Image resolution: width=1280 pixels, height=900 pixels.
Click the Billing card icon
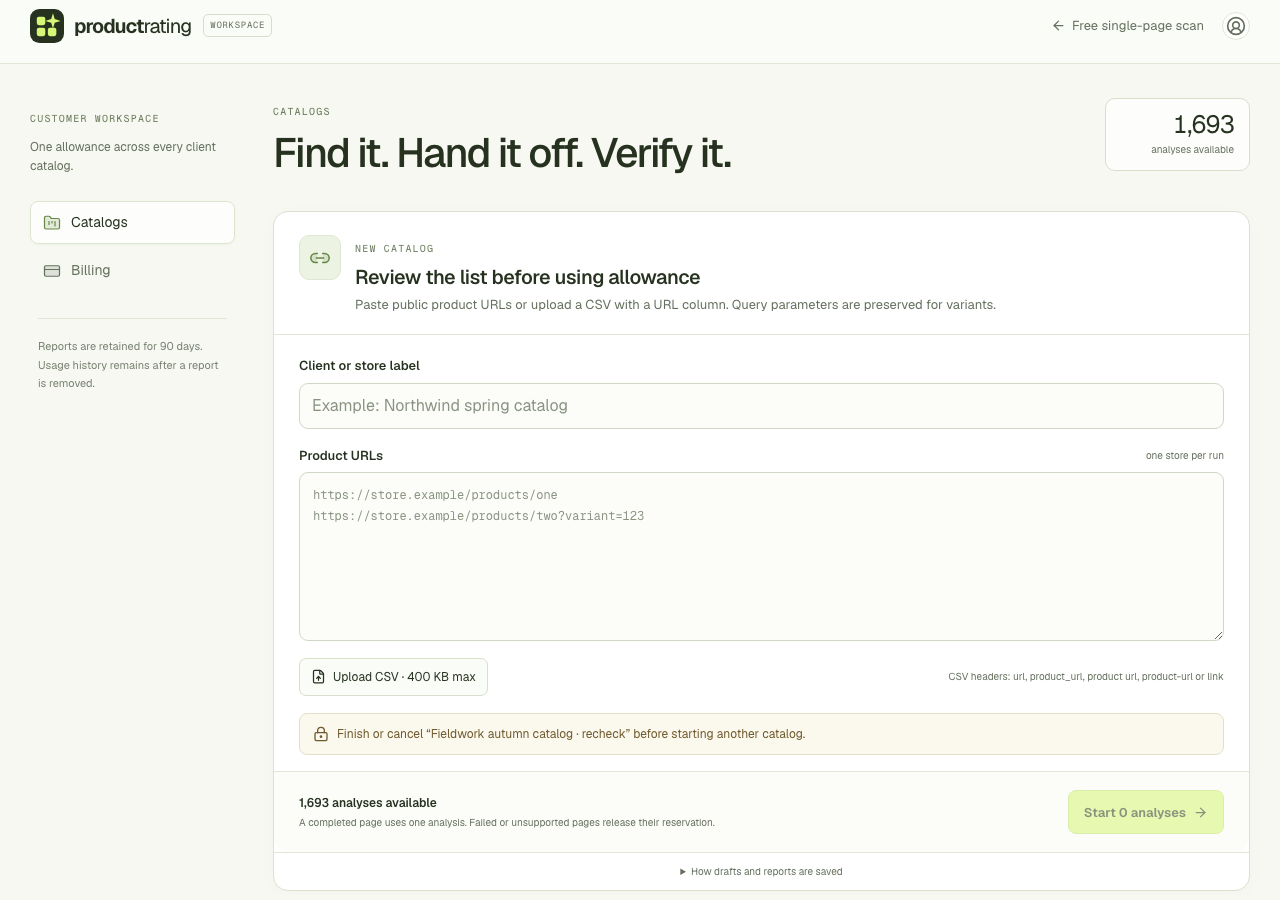tap(52, 271)
